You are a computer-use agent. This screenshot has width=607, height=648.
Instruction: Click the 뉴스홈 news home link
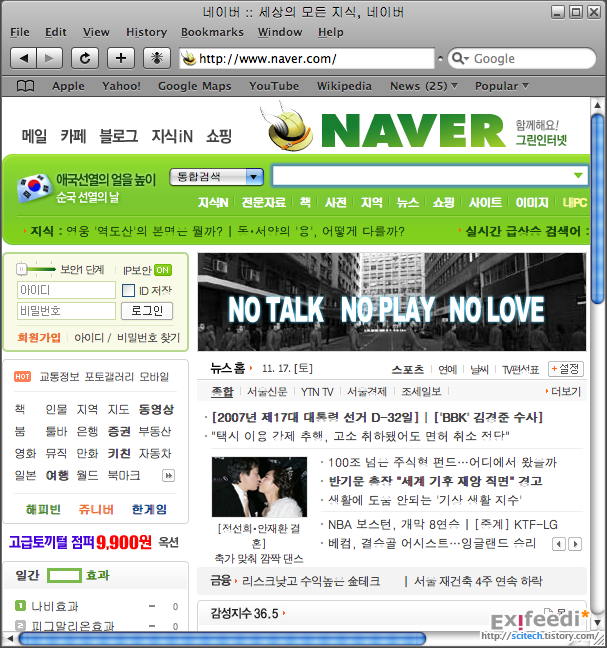click(x=228, y=368)
